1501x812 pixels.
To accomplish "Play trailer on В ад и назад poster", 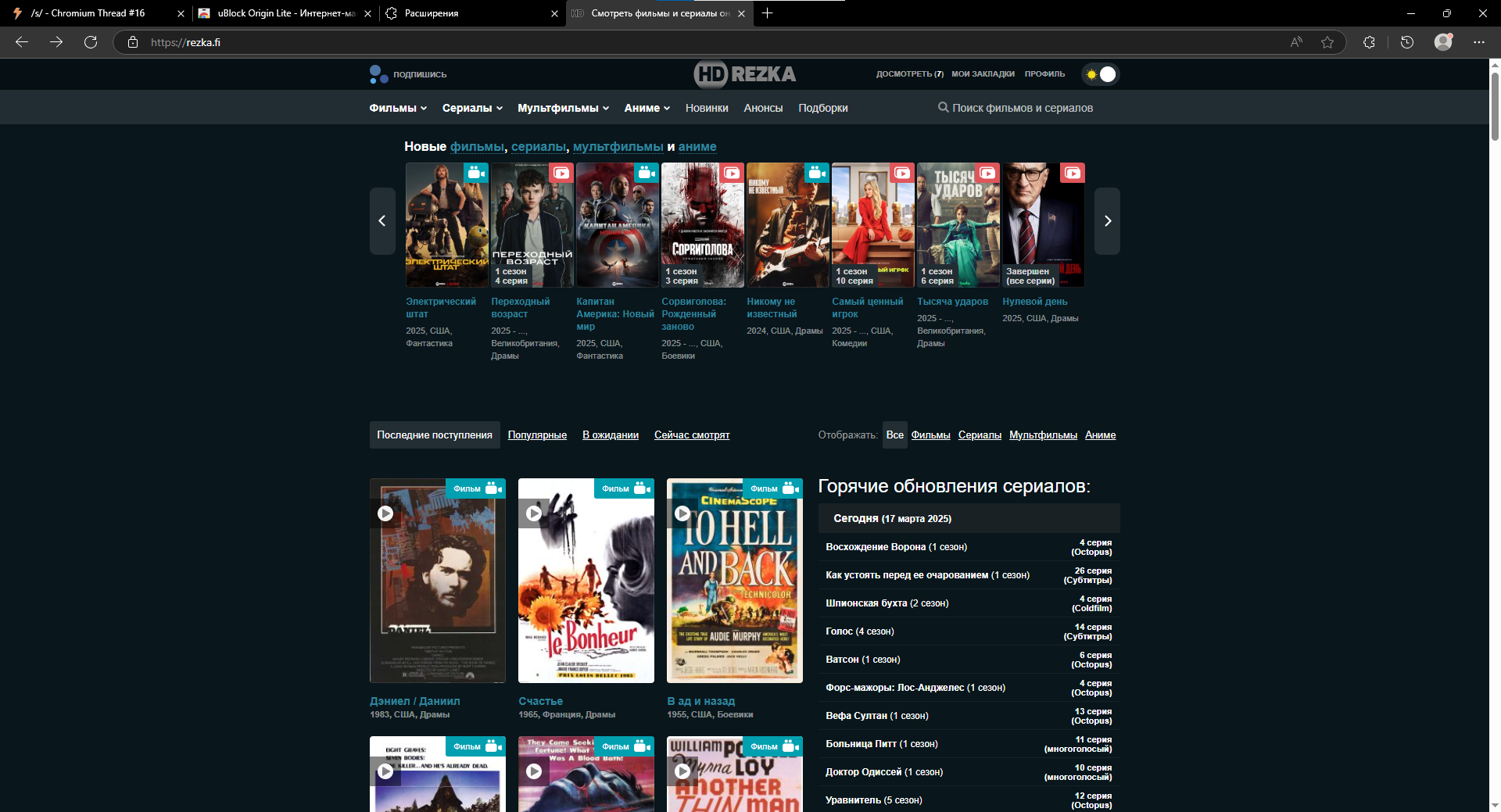I will pos(682,513).
